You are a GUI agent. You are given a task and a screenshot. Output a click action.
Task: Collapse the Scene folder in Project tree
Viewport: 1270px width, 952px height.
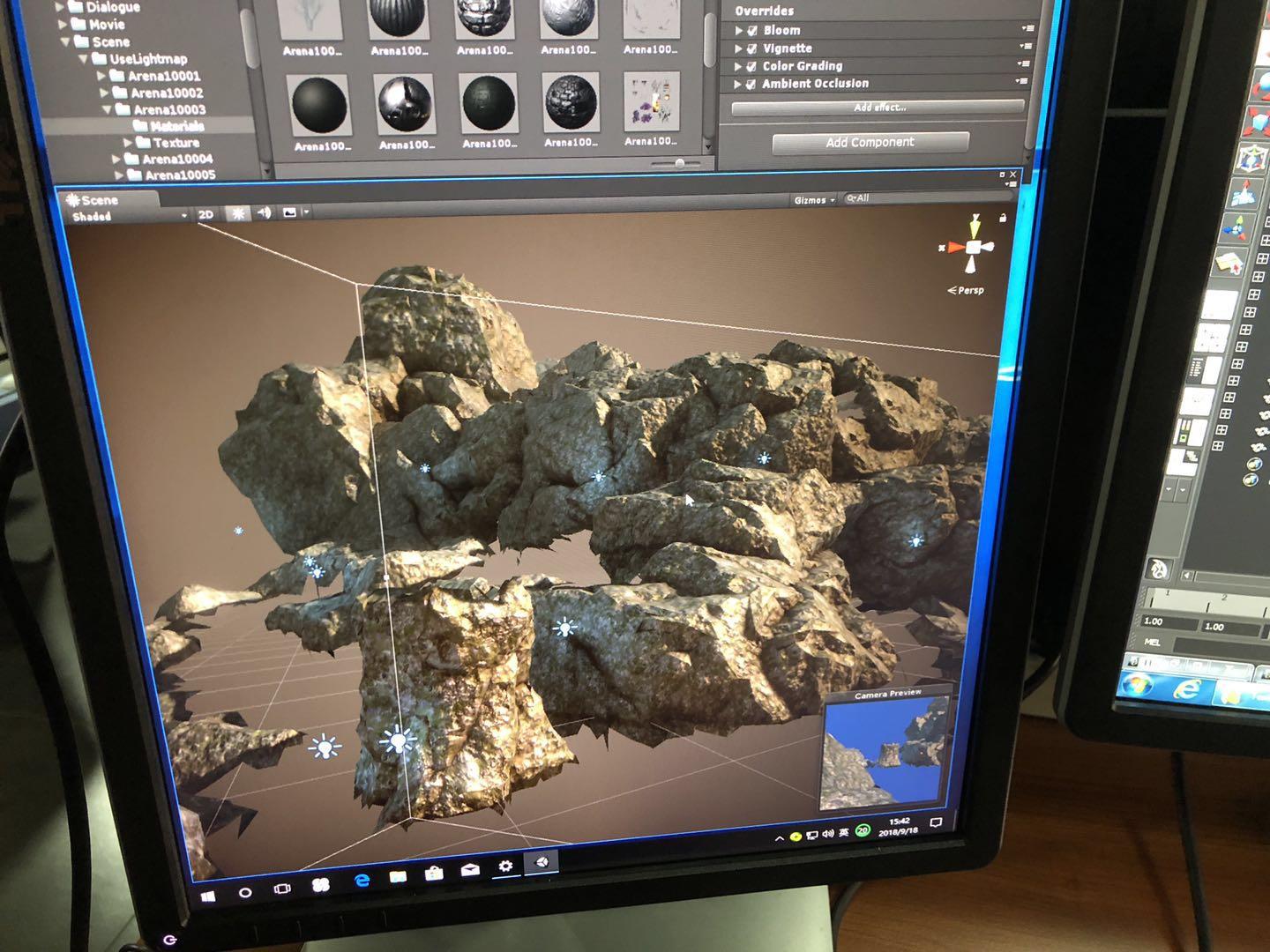[65, 41]
